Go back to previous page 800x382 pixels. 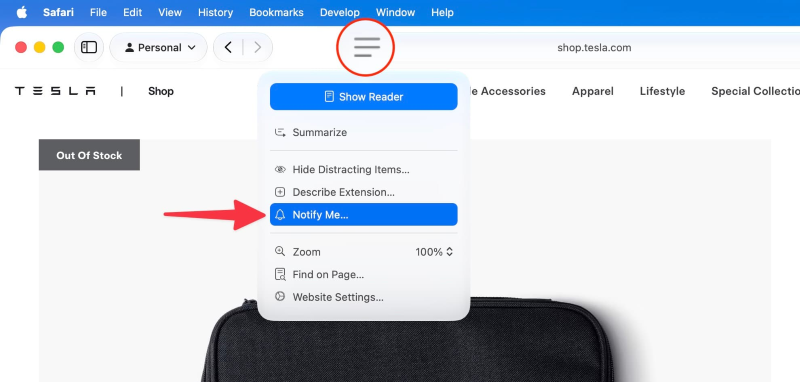(228, 47)
